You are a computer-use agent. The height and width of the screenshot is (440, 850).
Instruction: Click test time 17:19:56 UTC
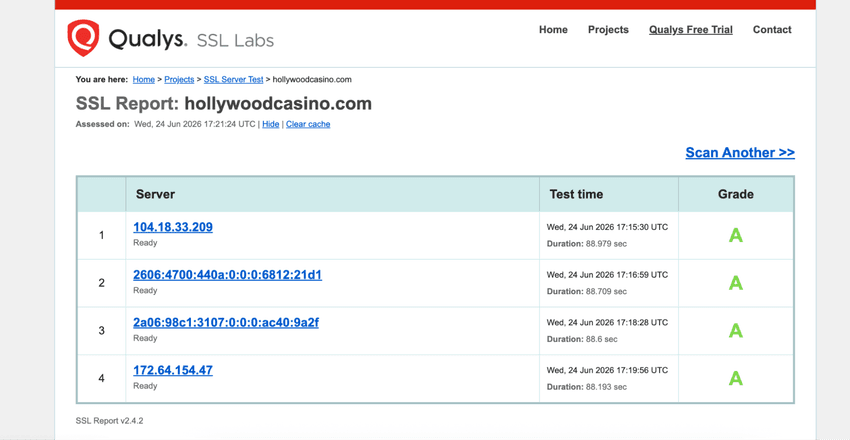(607, 370)
